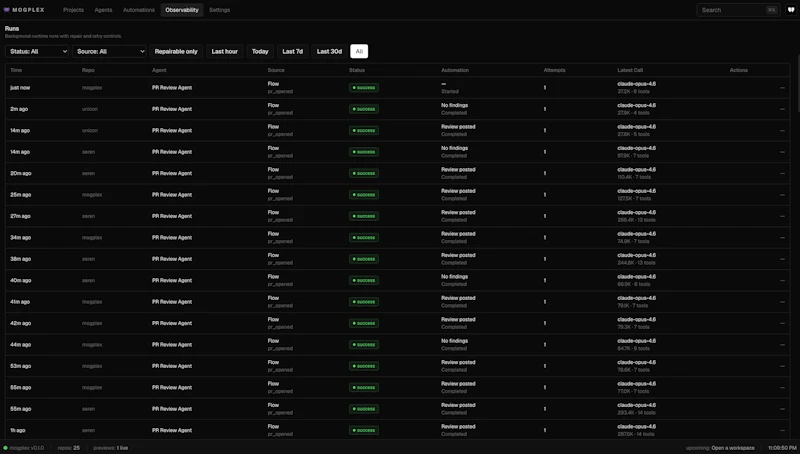Open the Automations tab
Image resolution: width=800 pixels, height=454 pixels.
click(139, 10)
